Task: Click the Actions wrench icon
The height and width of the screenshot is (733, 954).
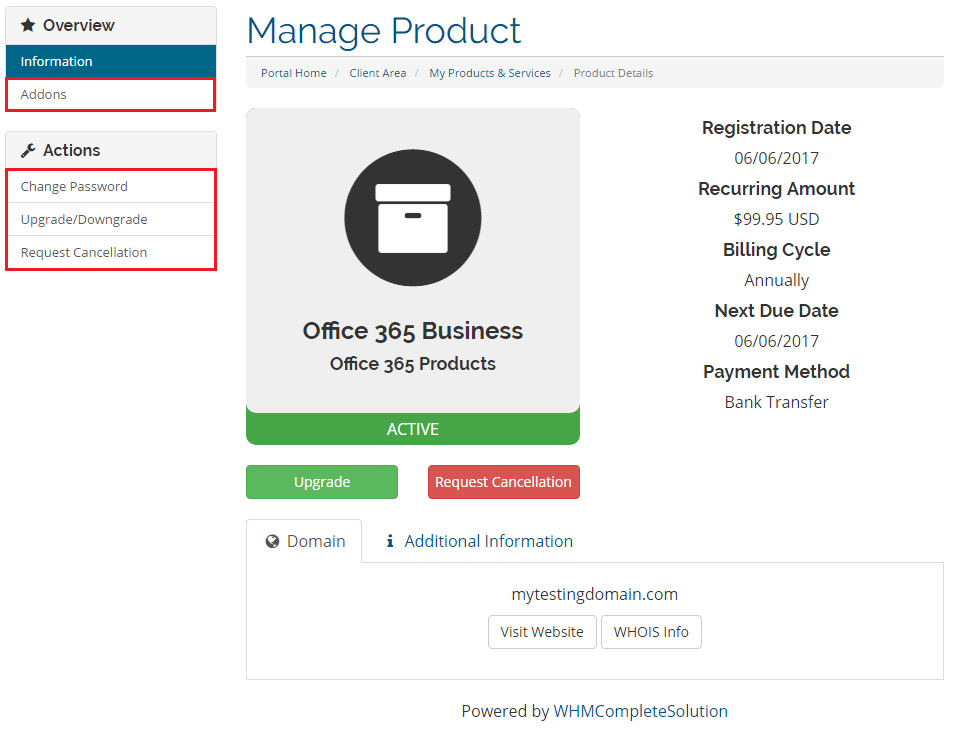Action: point(28,150)
